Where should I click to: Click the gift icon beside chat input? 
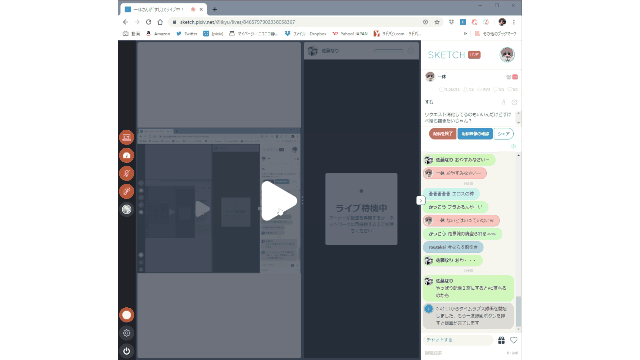coord(501,340)
